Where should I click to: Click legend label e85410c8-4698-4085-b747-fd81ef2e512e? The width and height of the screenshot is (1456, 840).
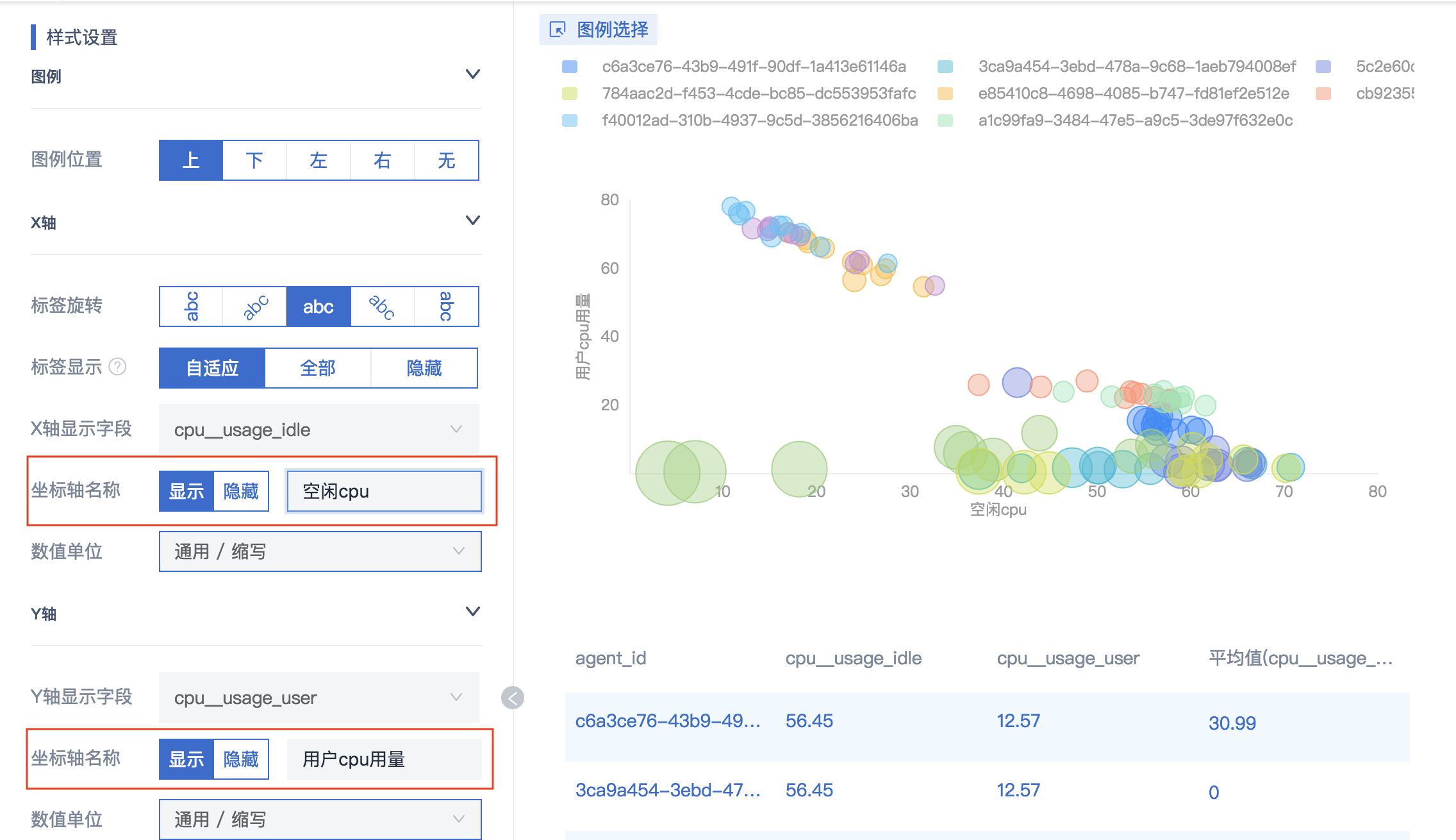(x=1134, y=94)
